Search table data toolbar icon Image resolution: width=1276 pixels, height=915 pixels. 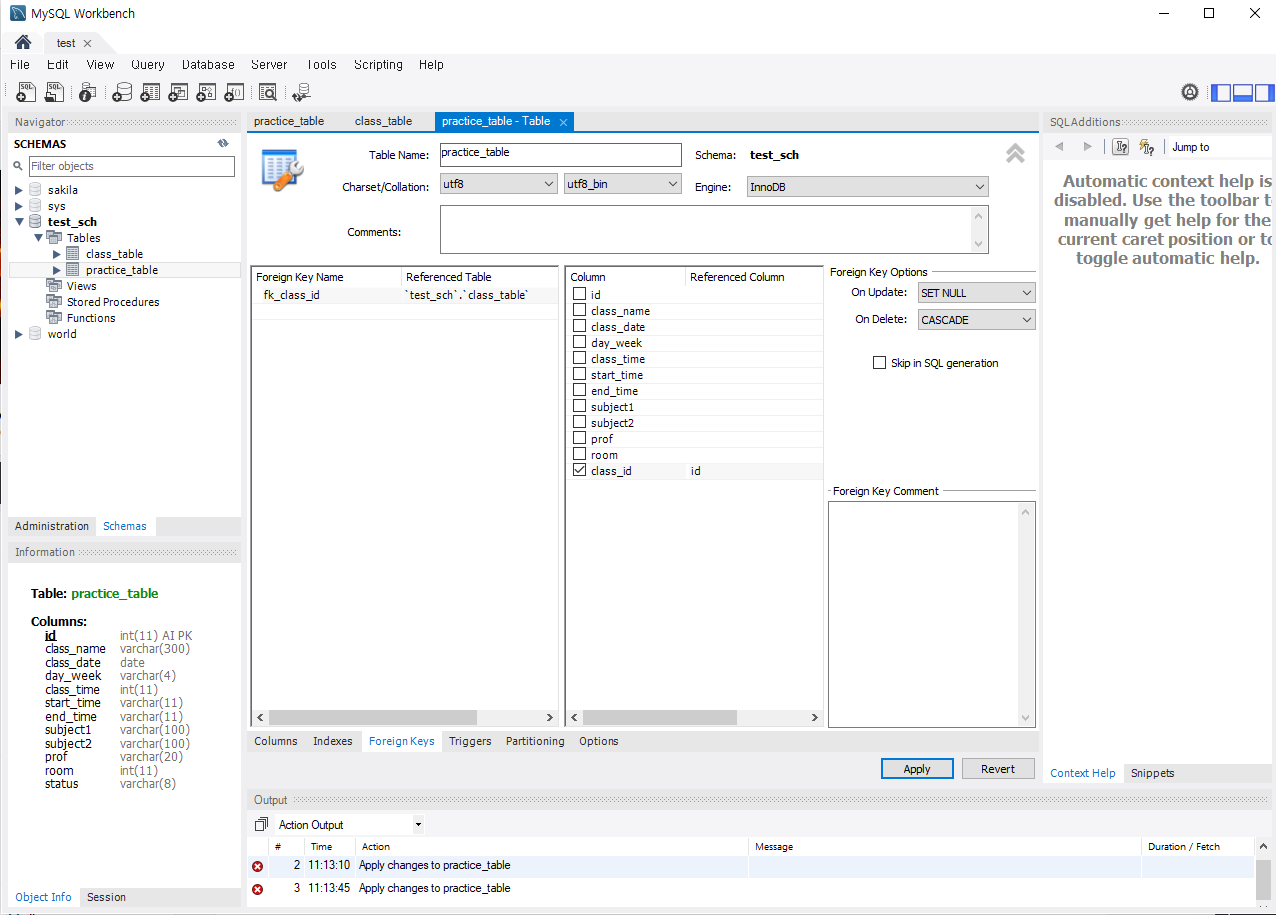pyautogui.click(x=268, y=93)
